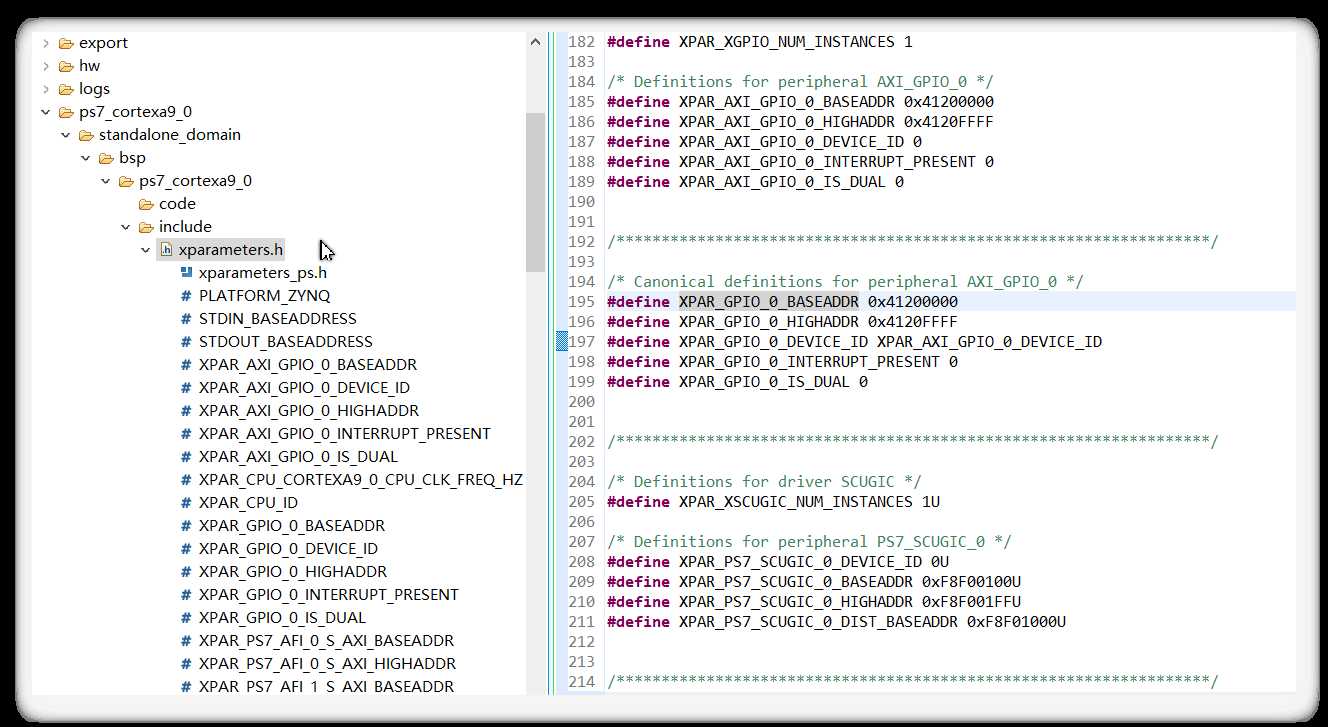This screenshot has width=1328, height=727.
Task: Click the standalone_domain folder icon
Action: coord(86,135)
